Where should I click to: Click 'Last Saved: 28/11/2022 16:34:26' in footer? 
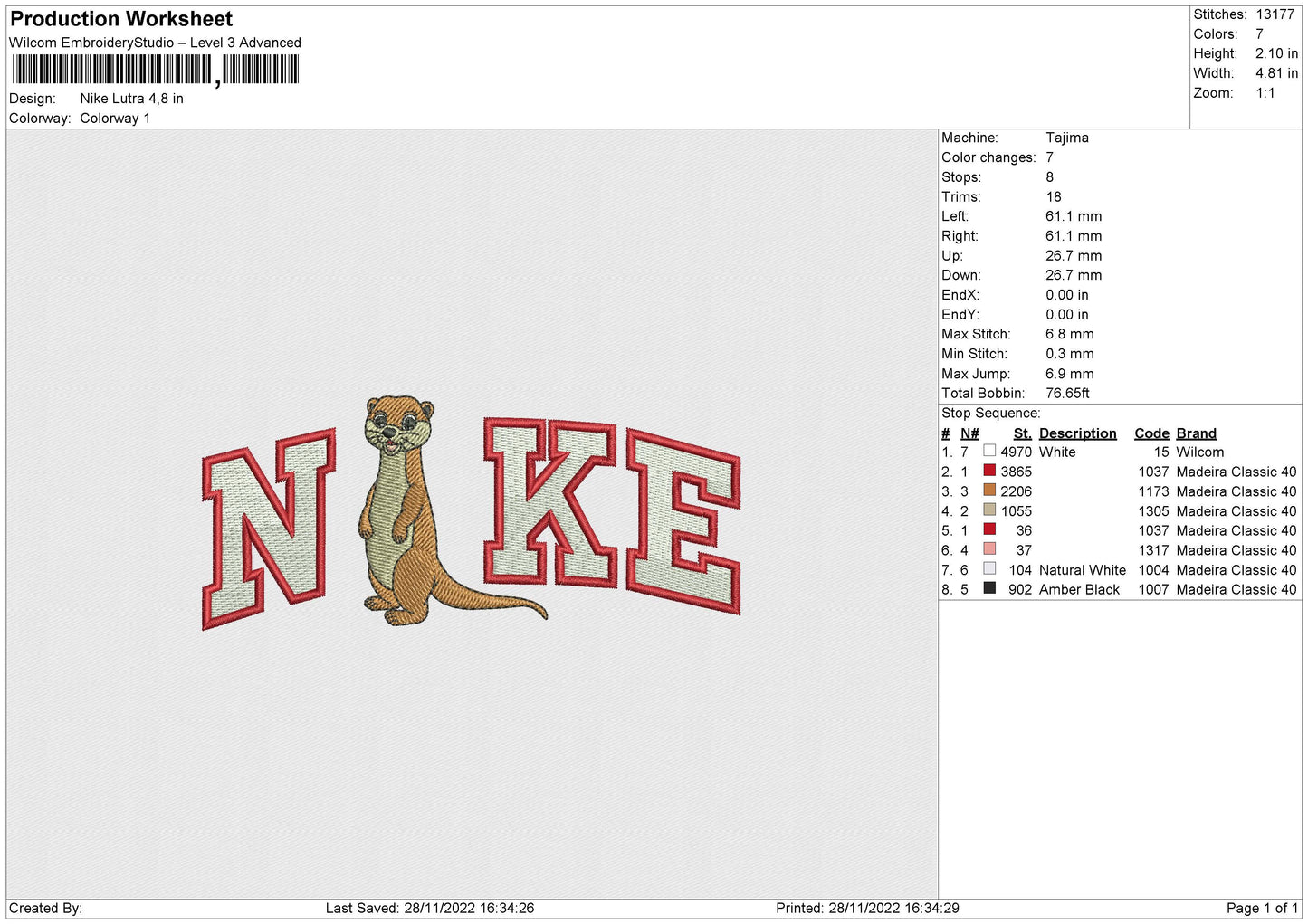[x=430, y=908]
